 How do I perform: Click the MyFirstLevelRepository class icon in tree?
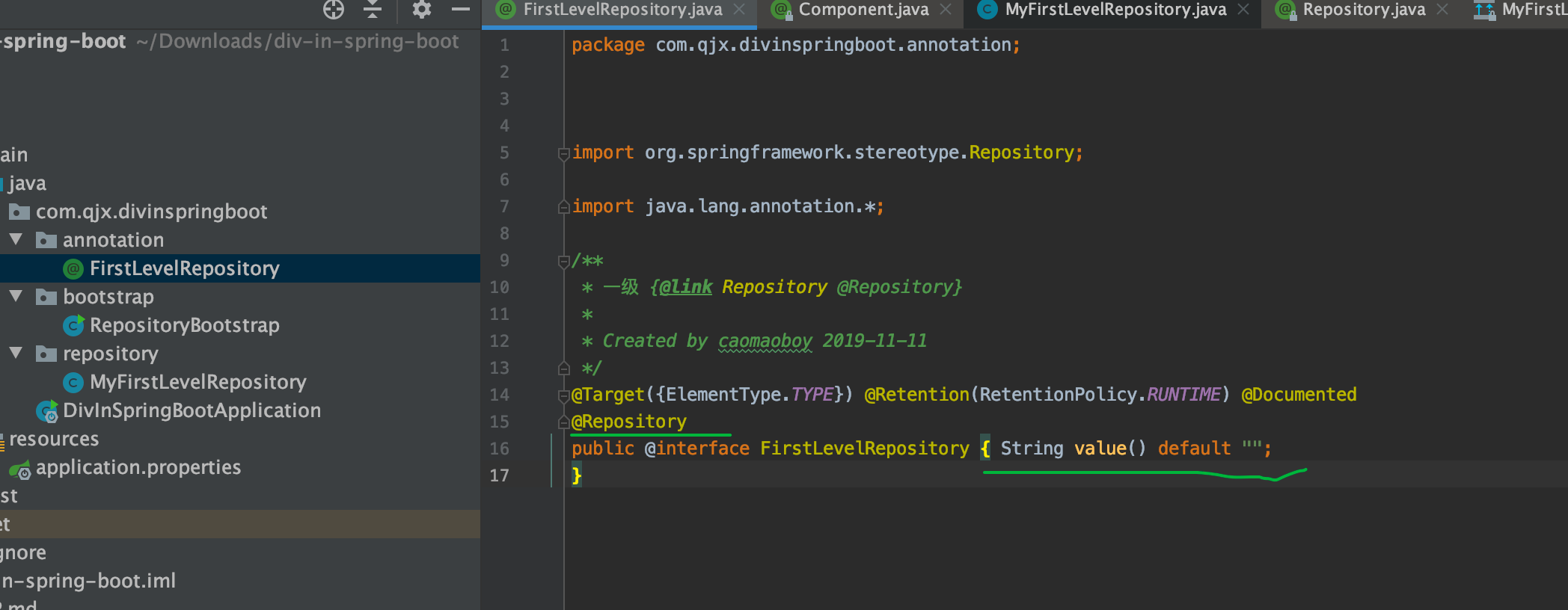coord(73,383)
